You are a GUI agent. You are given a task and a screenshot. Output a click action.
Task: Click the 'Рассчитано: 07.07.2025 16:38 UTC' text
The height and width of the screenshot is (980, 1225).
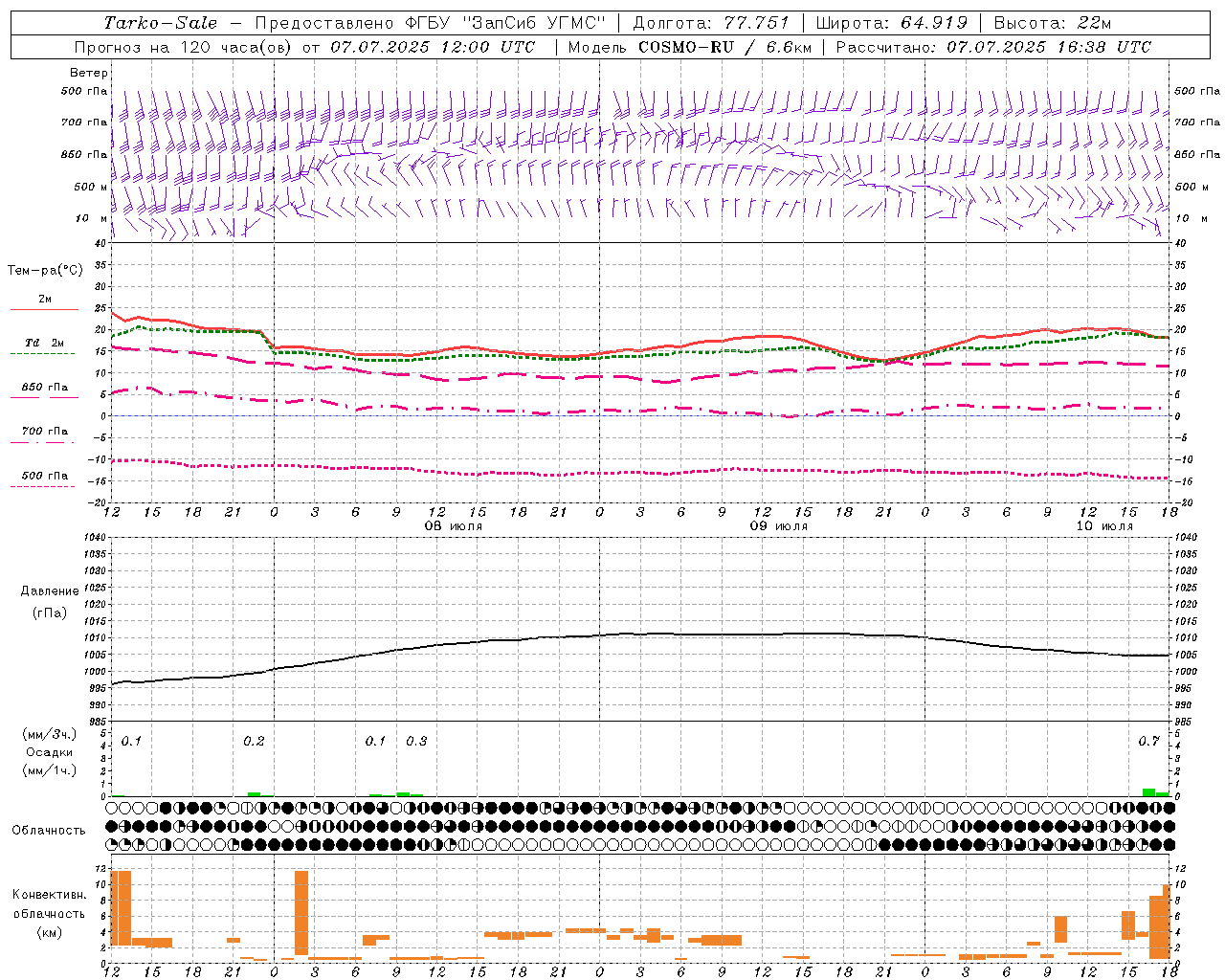tap(993, 47)
